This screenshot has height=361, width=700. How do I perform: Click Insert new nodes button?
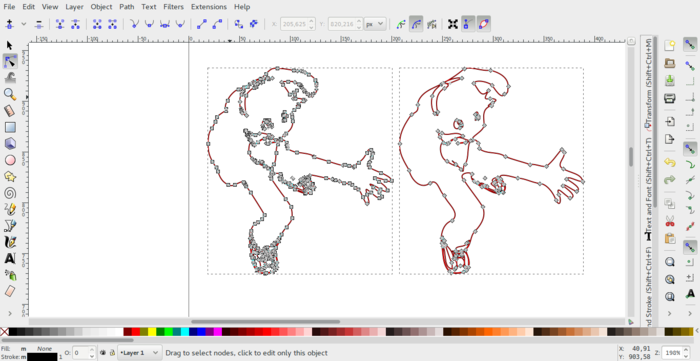coord(9,24)
